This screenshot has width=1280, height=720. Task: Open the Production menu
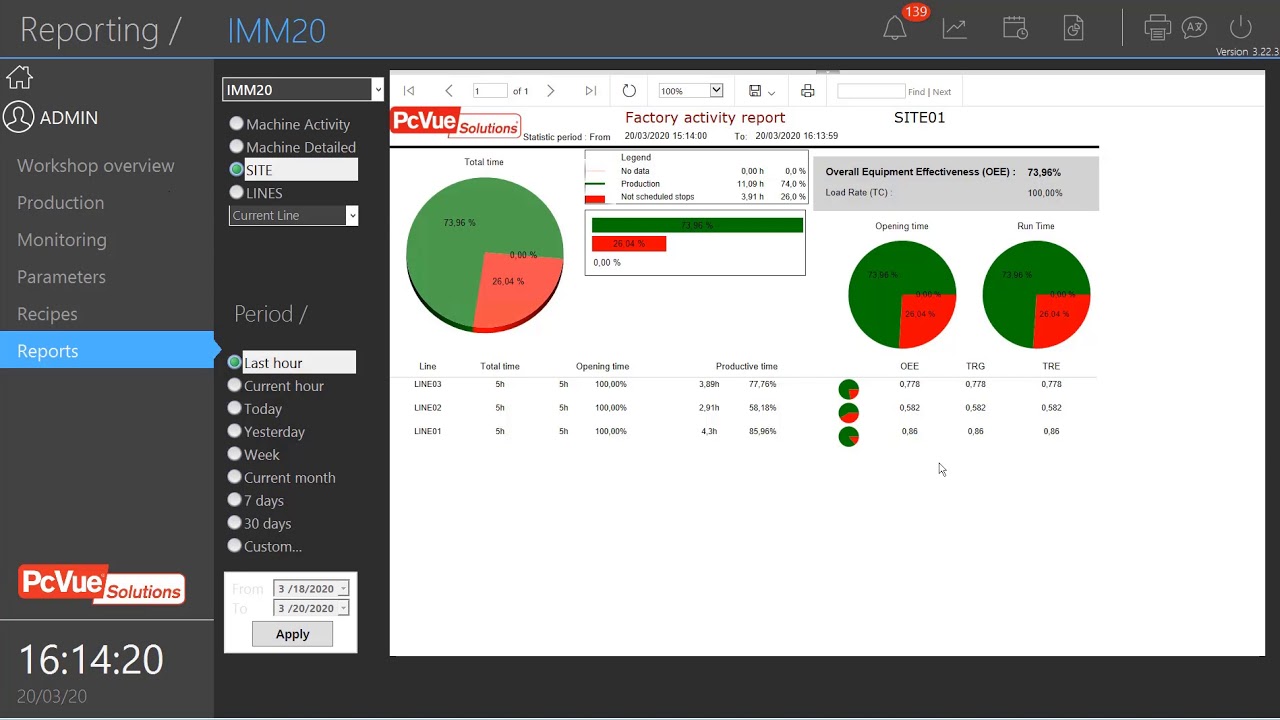[61, 203]
